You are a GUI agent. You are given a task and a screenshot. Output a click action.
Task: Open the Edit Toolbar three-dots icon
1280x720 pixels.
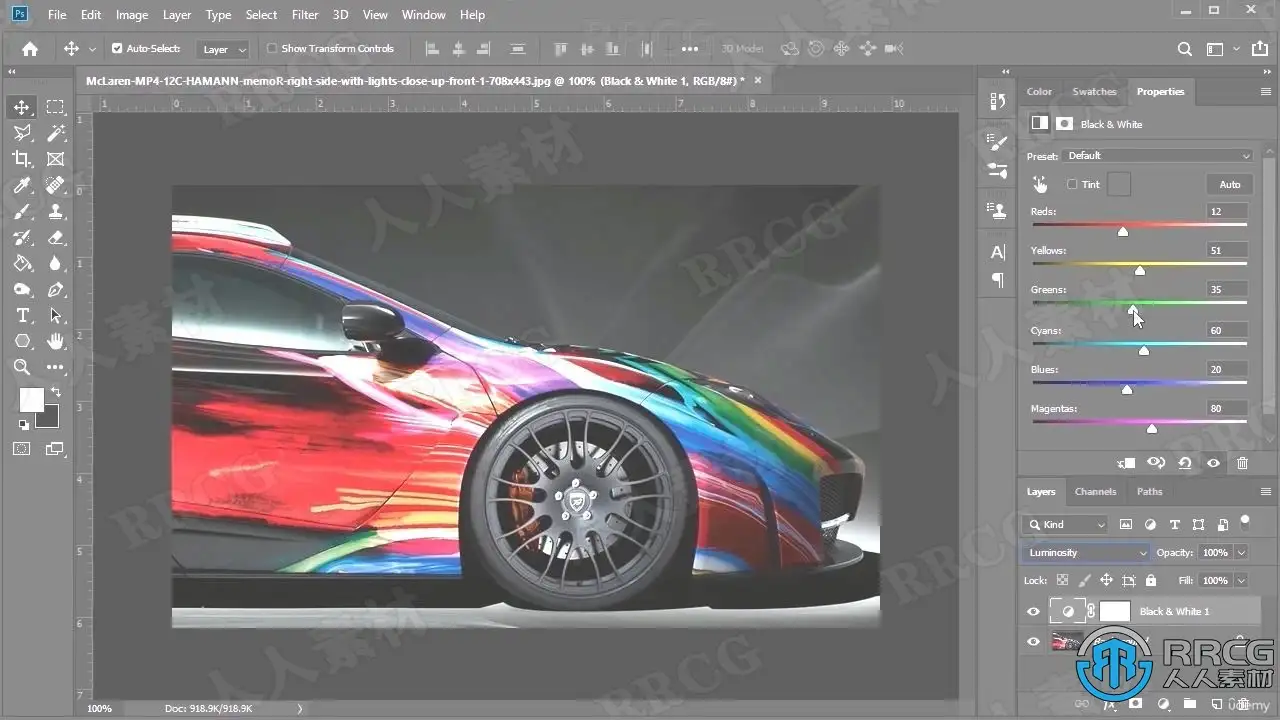[x=55, y=368]
